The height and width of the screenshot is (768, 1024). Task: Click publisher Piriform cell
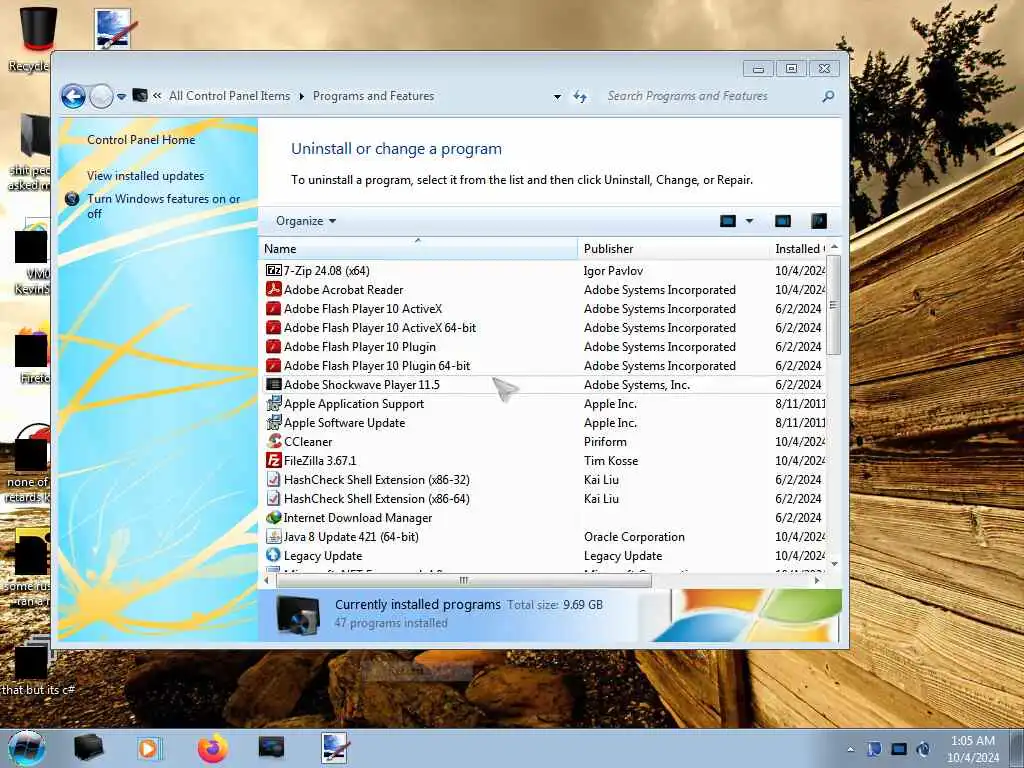point(605,441)
